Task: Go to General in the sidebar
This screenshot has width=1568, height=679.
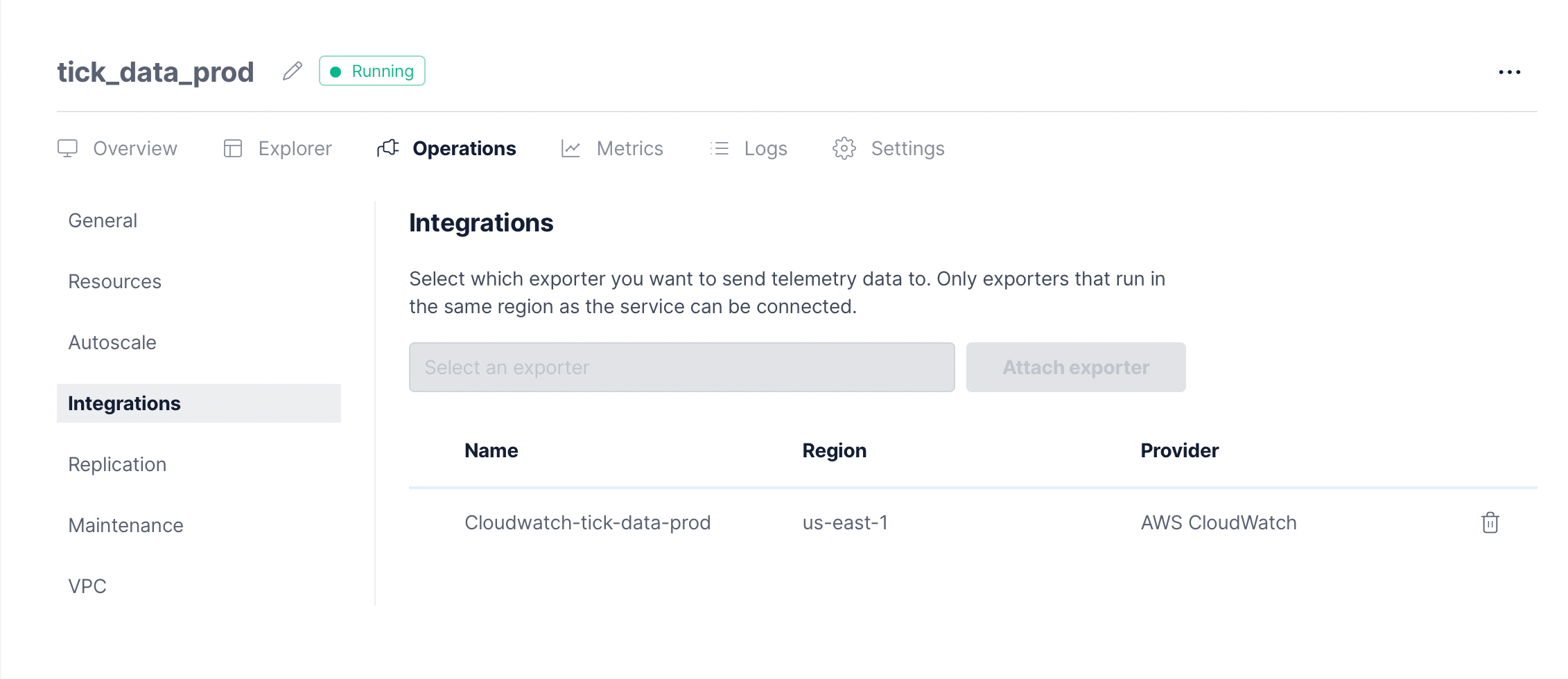Action: (103, 220)
